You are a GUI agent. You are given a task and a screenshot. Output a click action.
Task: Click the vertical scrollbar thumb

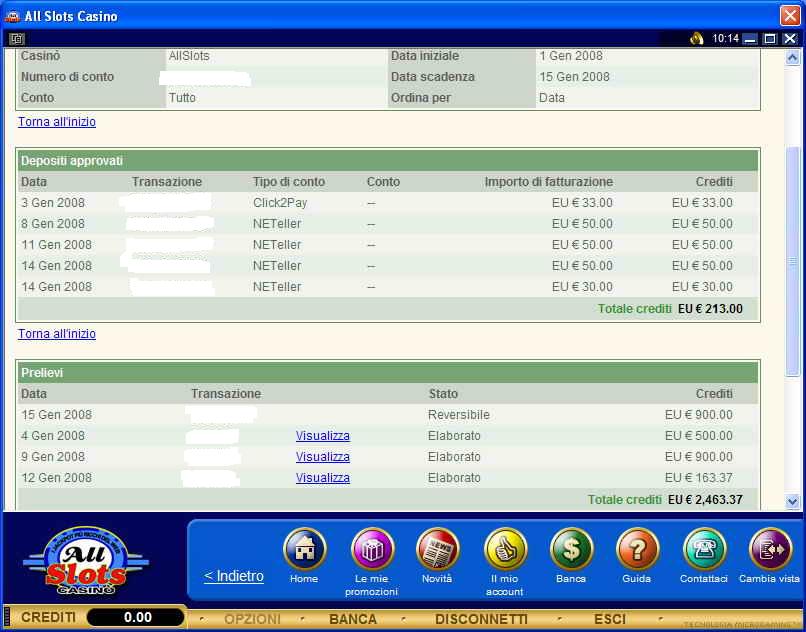pyautogui.click(x=793, y=261)
